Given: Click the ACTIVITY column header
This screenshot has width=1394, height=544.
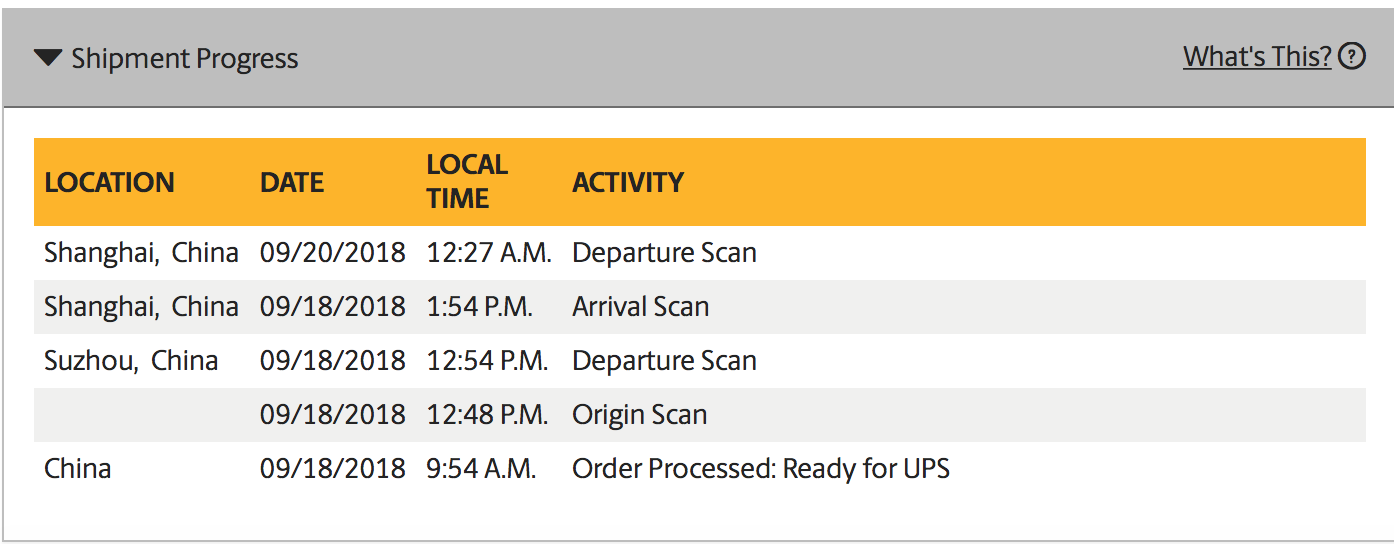Looking at the screenshot, I should (628, 182).
